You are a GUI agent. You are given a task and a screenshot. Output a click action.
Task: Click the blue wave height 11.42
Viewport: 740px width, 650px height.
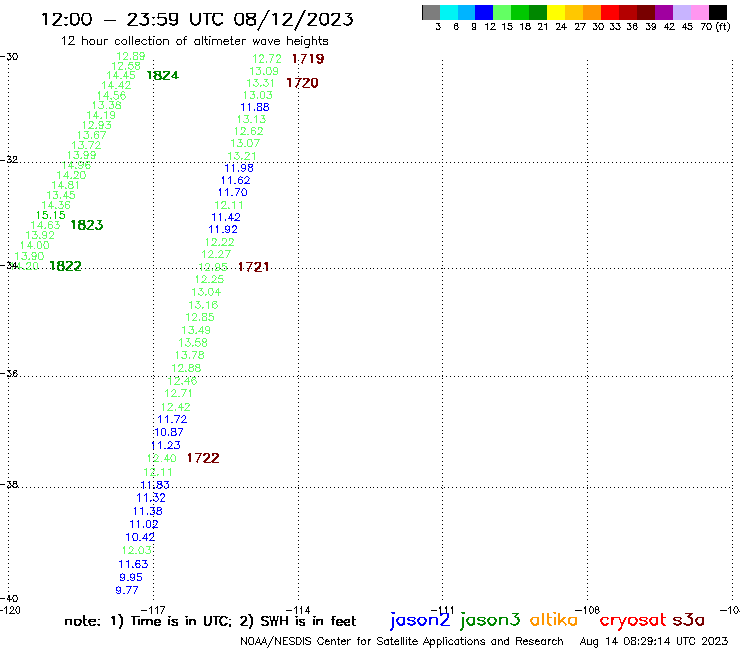(226, 217)
